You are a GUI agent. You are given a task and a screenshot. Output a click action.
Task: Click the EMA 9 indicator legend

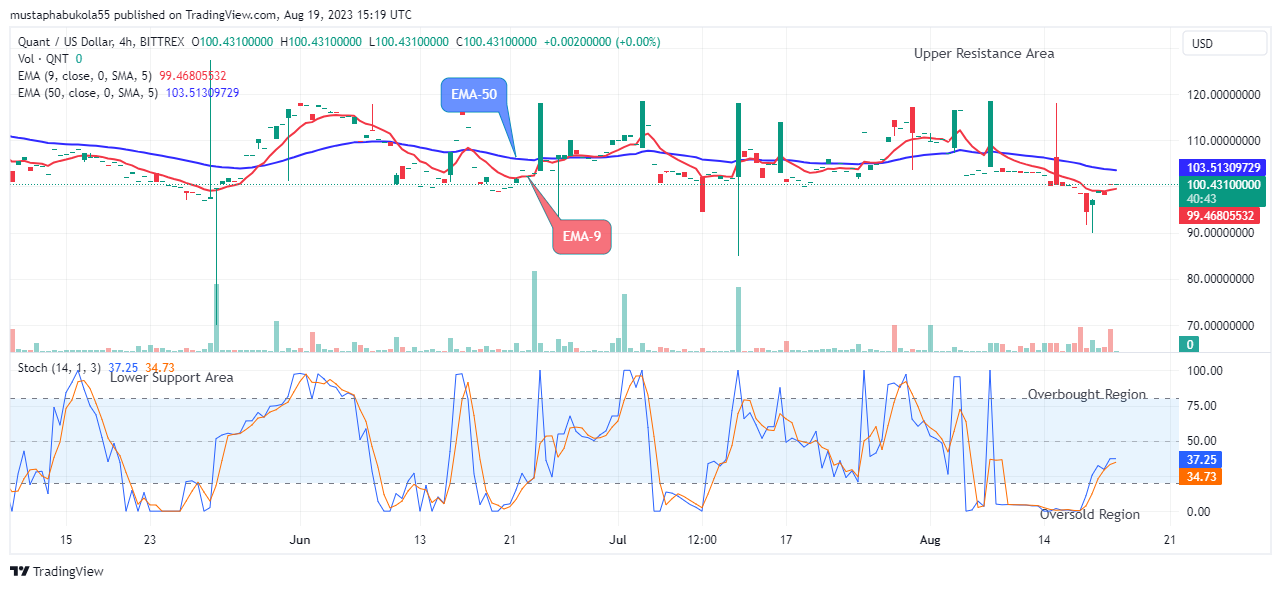[x=123, y=75]
